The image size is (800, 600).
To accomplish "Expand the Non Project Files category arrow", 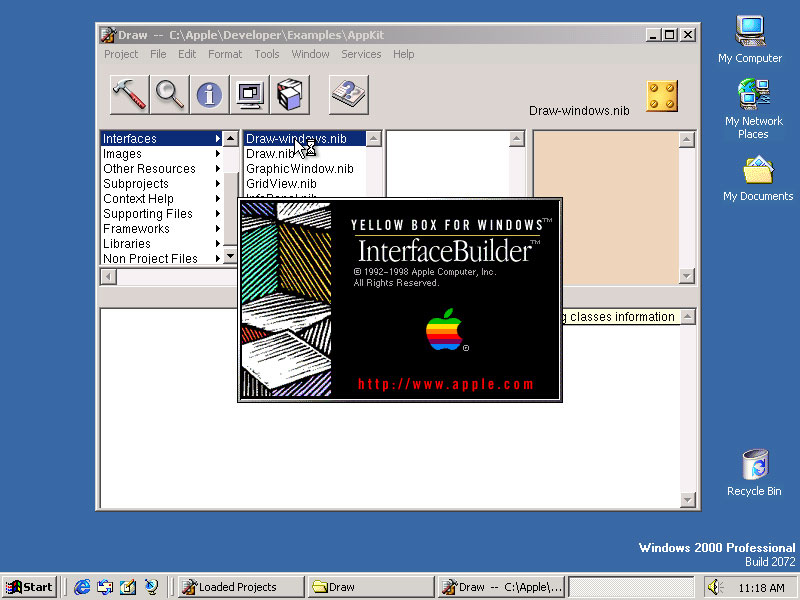I will click(218, 258).
